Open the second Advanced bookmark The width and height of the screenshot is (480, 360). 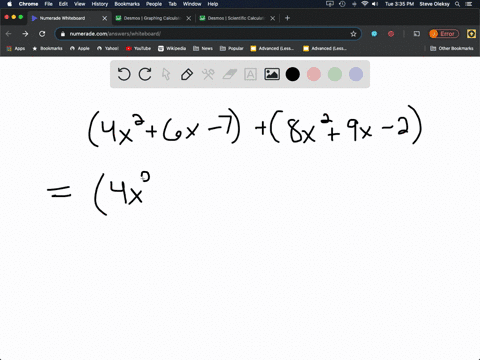coord(325,48)
